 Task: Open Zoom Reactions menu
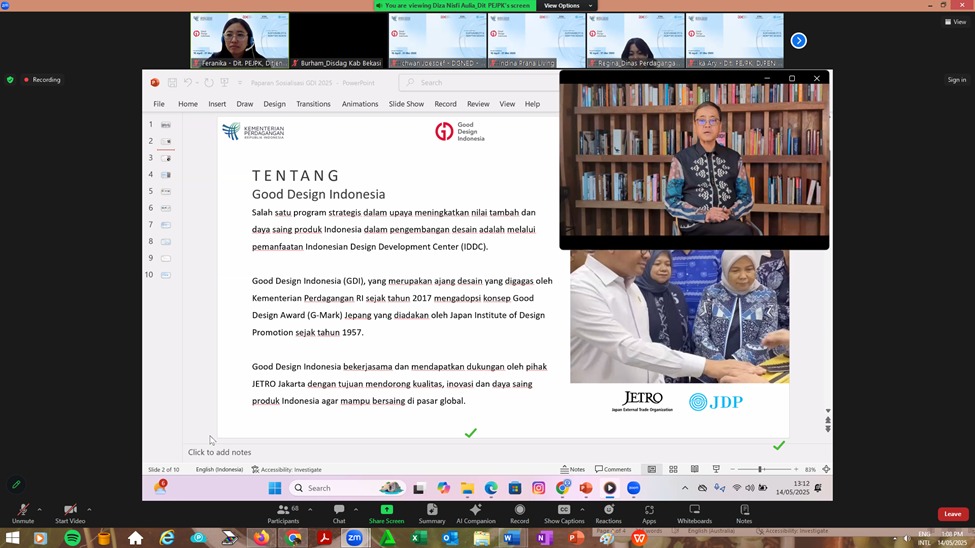coord(608,514)
